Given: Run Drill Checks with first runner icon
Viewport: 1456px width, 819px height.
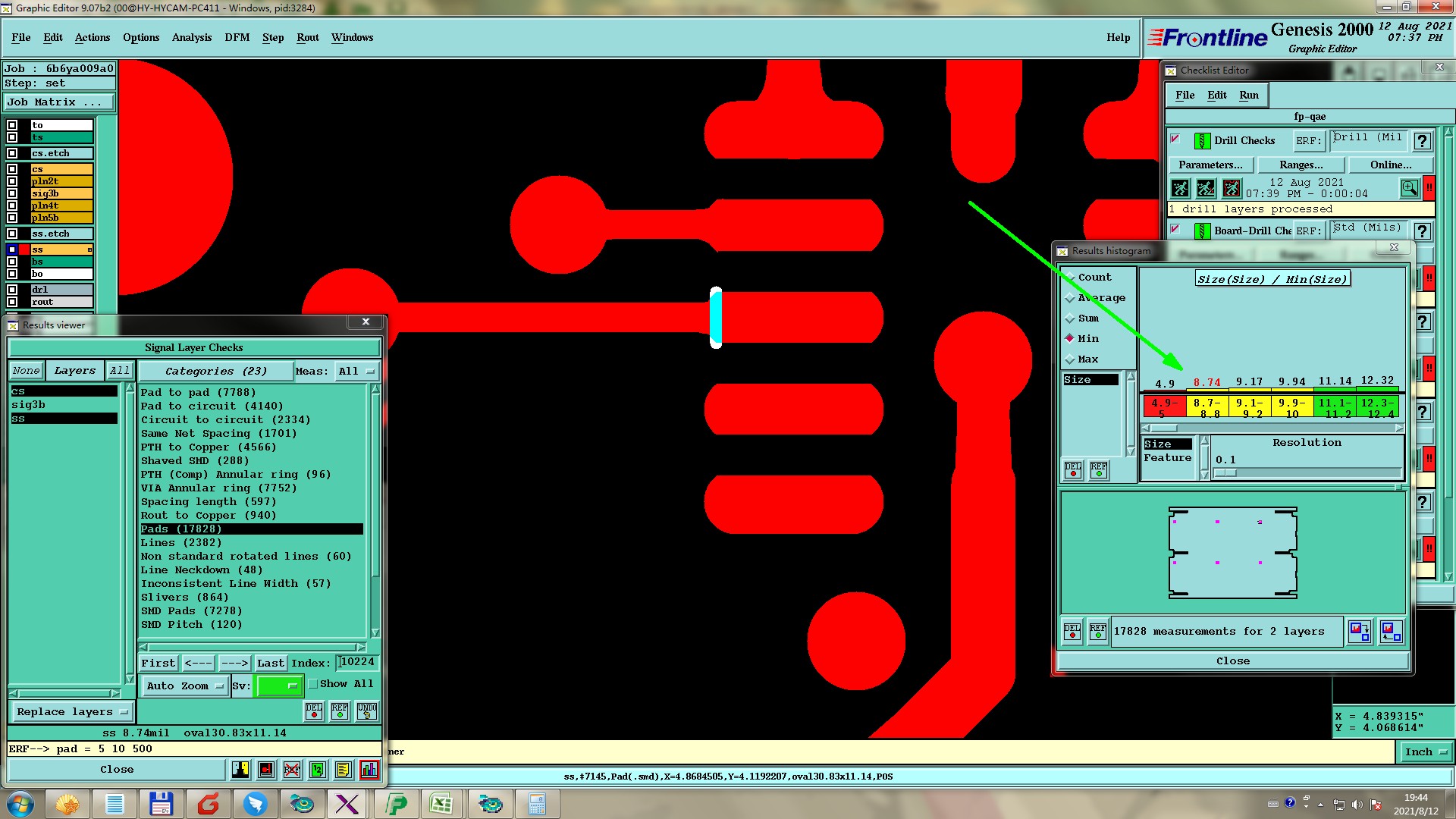Looking at the screenshot, I should [1181, 188].
